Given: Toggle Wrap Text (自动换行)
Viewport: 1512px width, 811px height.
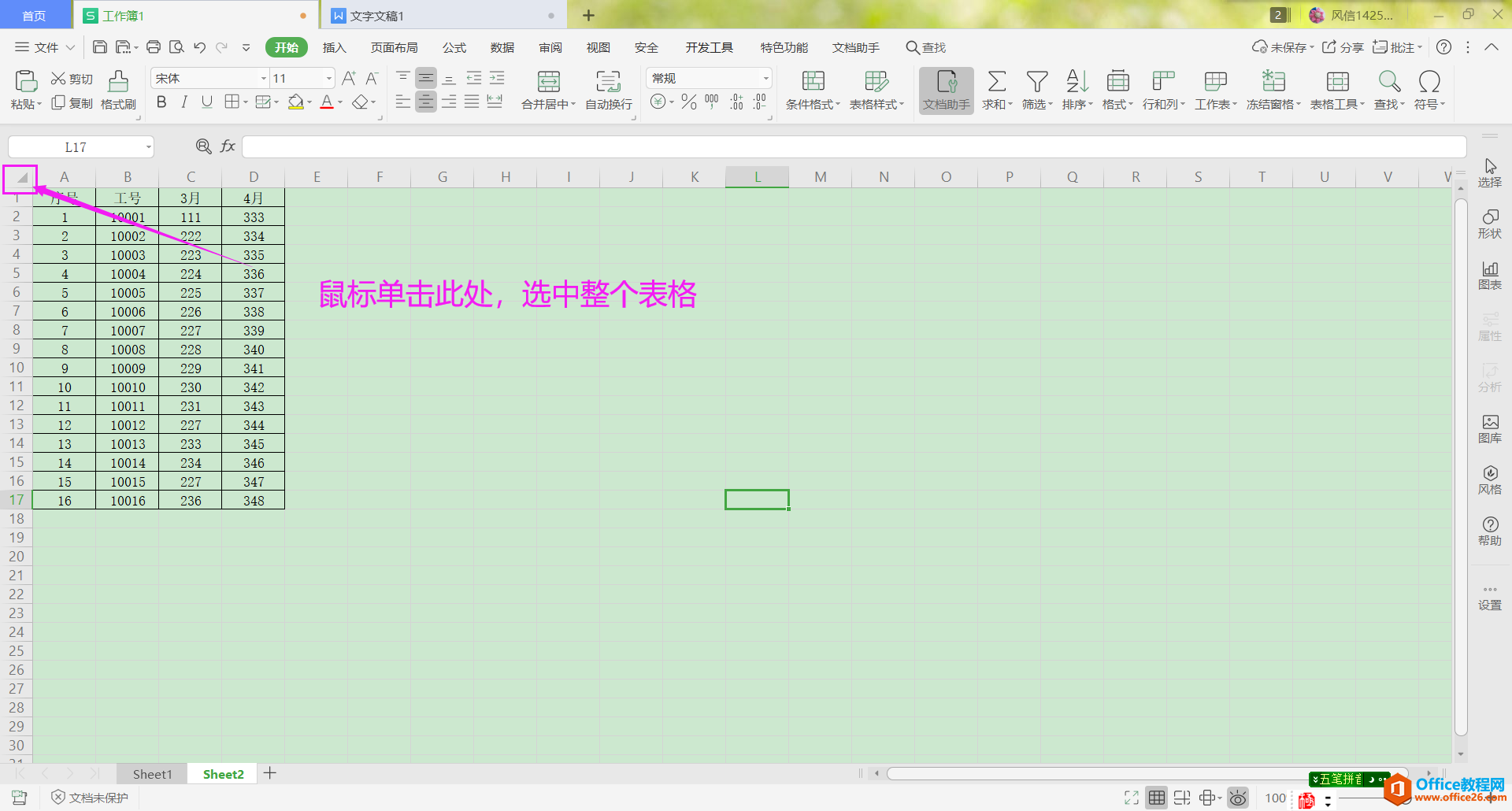Looking at the screenshot, I should click(x=608, y=90).
